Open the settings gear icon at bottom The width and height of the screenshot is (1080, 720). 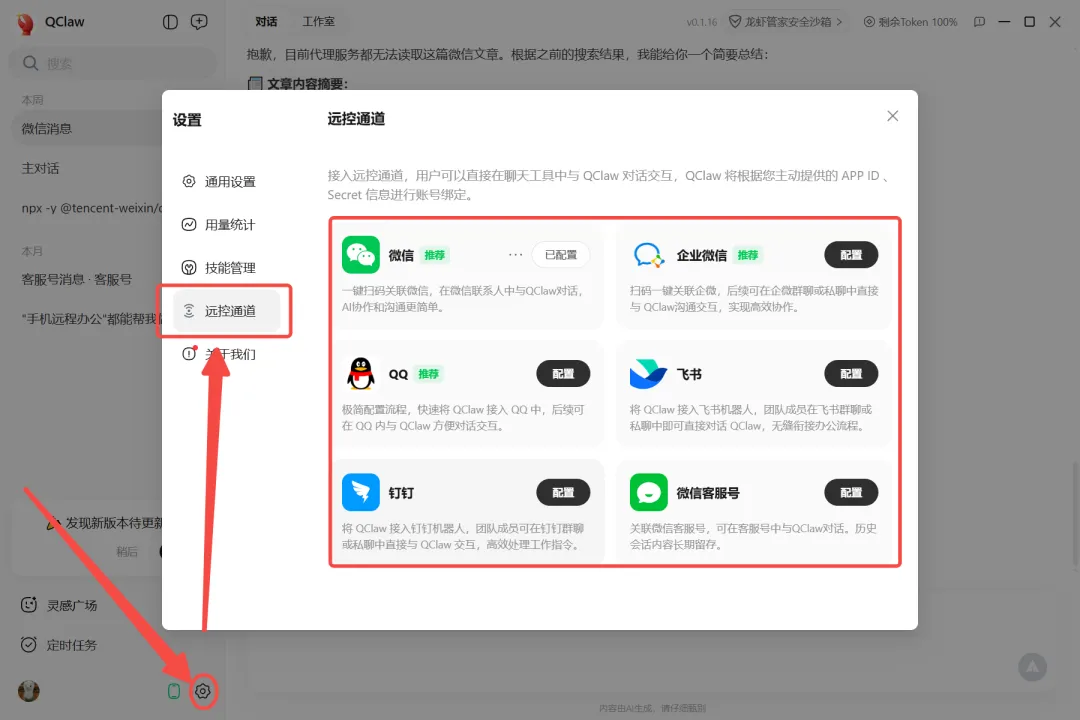(202, 691)
